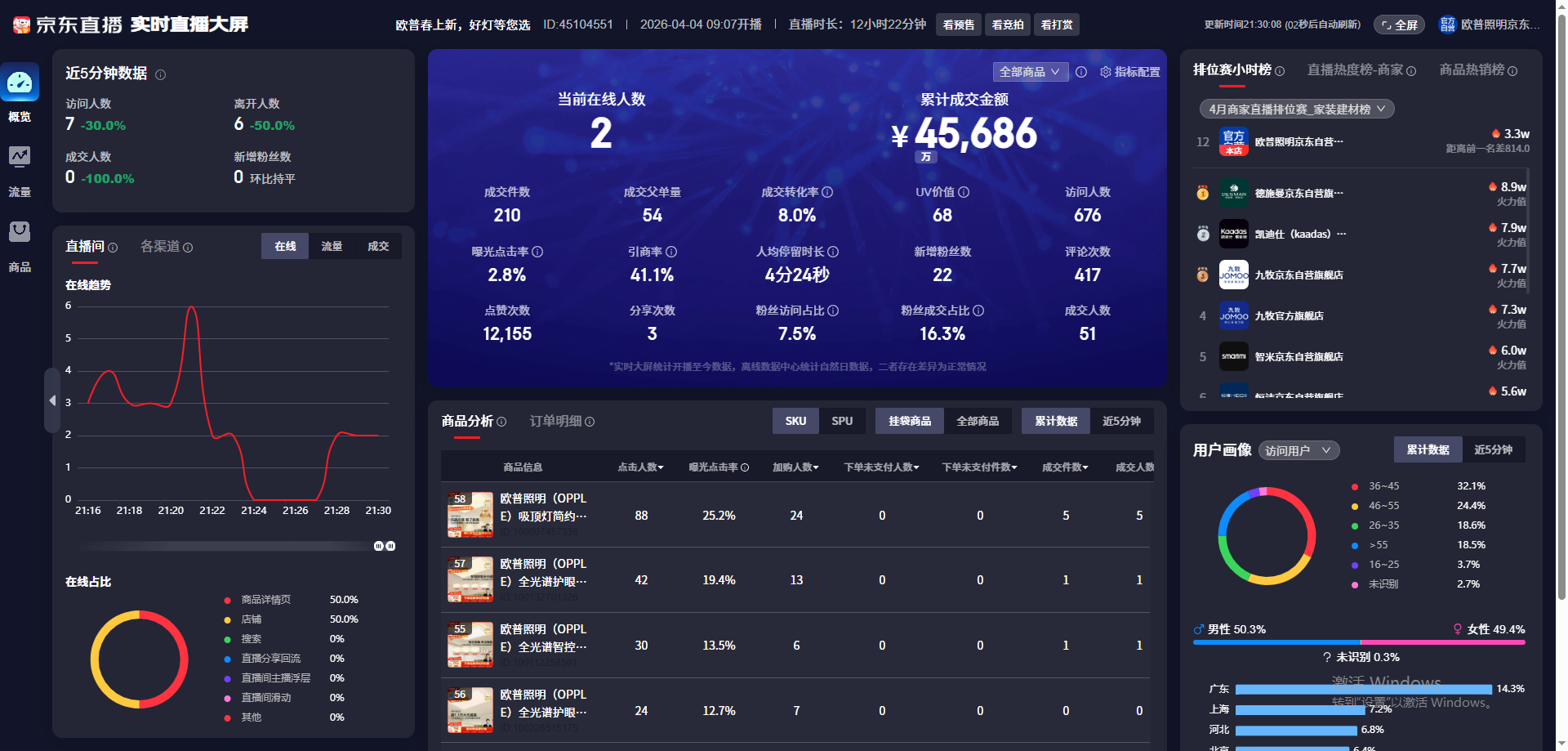The image size is (1568, 751).
Task: Switch online trend chart to 流量
Action: 332,246
